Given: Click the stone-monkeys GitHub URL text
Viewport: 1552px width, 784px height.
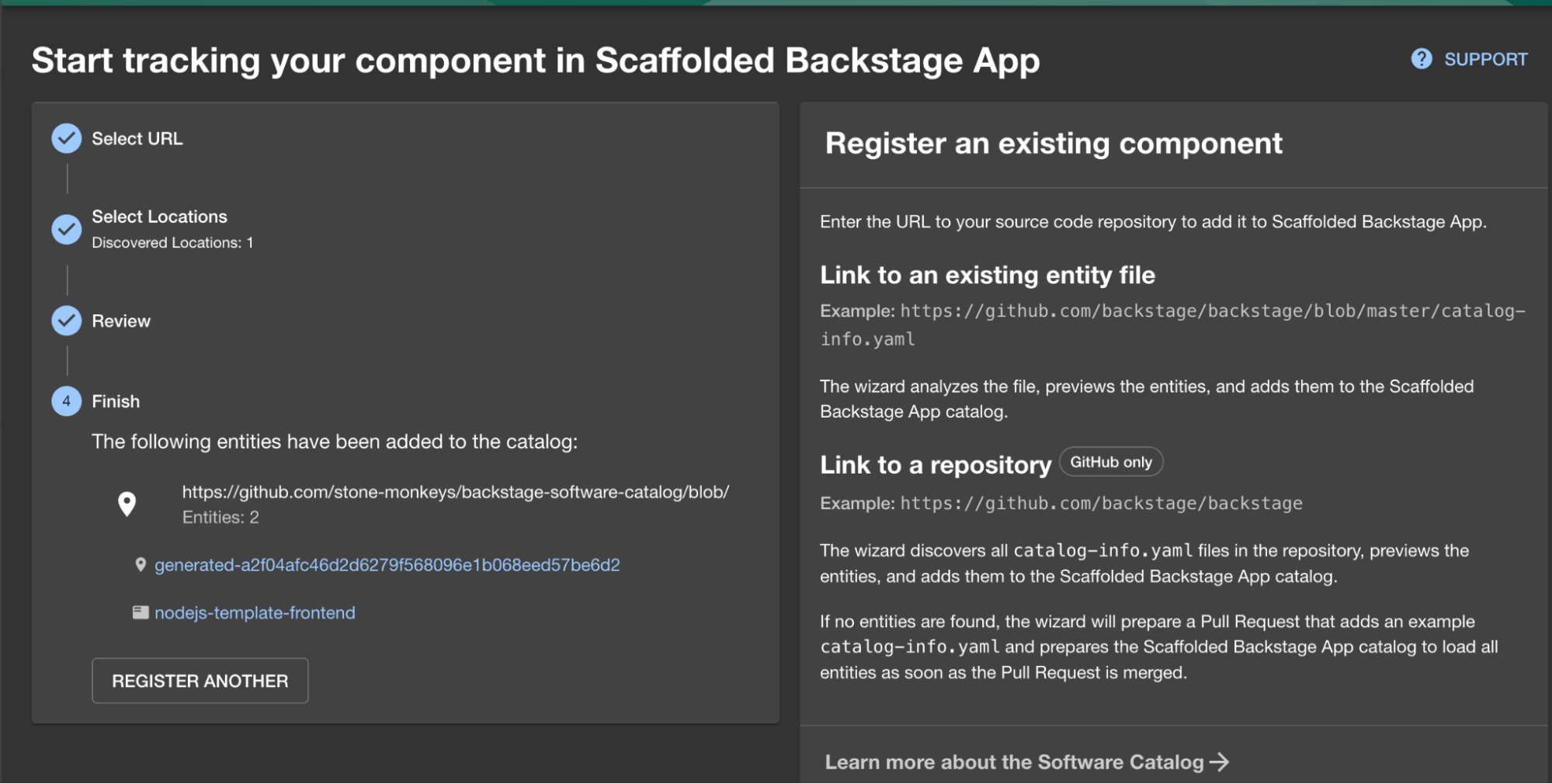Looking at the screenshot, I should pos(456,492).
